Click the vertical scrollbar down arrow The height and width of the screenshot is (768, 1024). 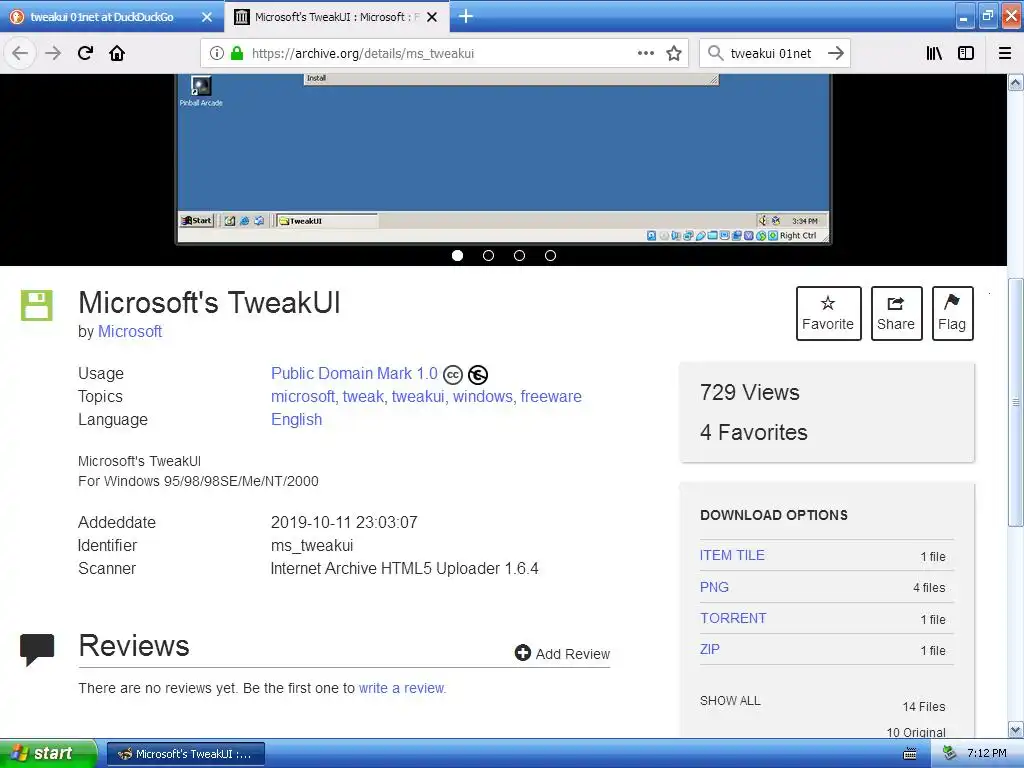(x=1016, y=729)
